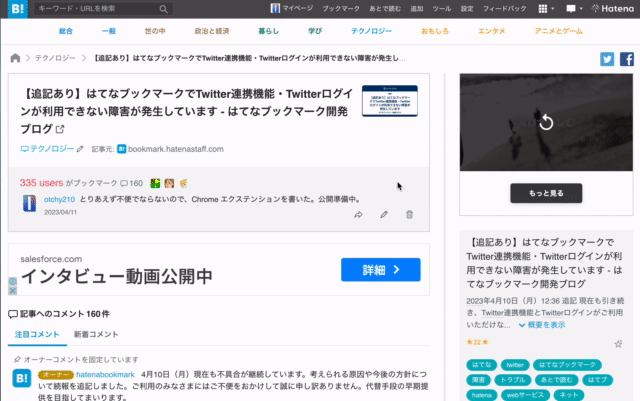
Task: Share page via Twitter icon
Action: 607,59
